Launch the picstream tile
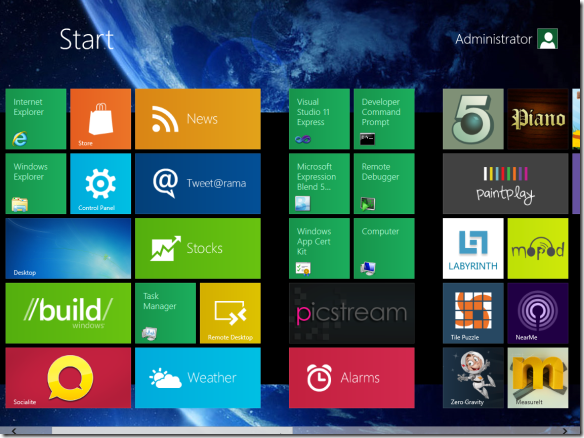Screen dimensions: 584x438 click(x=352, y=313)
